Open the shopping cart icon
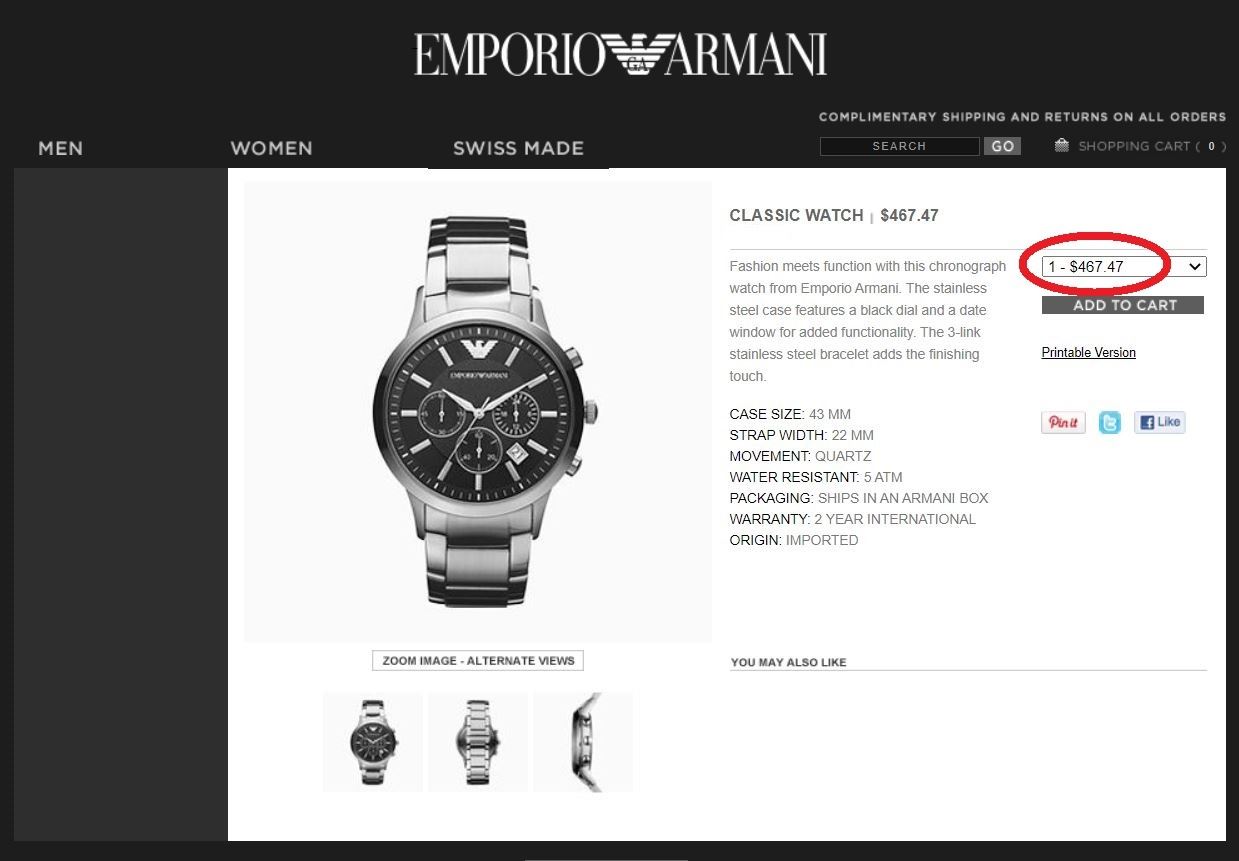 (1062, 146)
